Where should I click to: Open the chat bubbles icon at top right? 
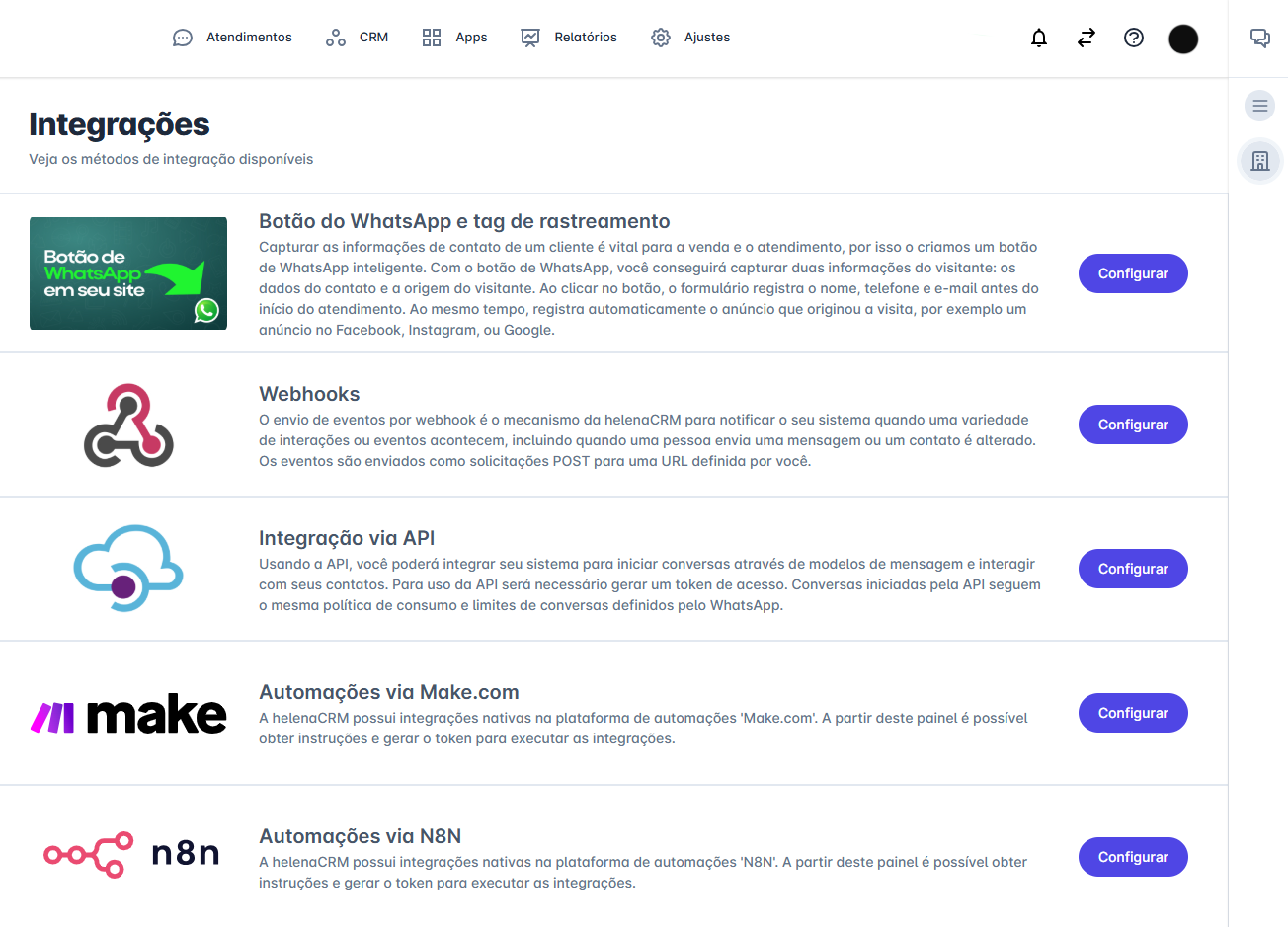coord(1259,38)
